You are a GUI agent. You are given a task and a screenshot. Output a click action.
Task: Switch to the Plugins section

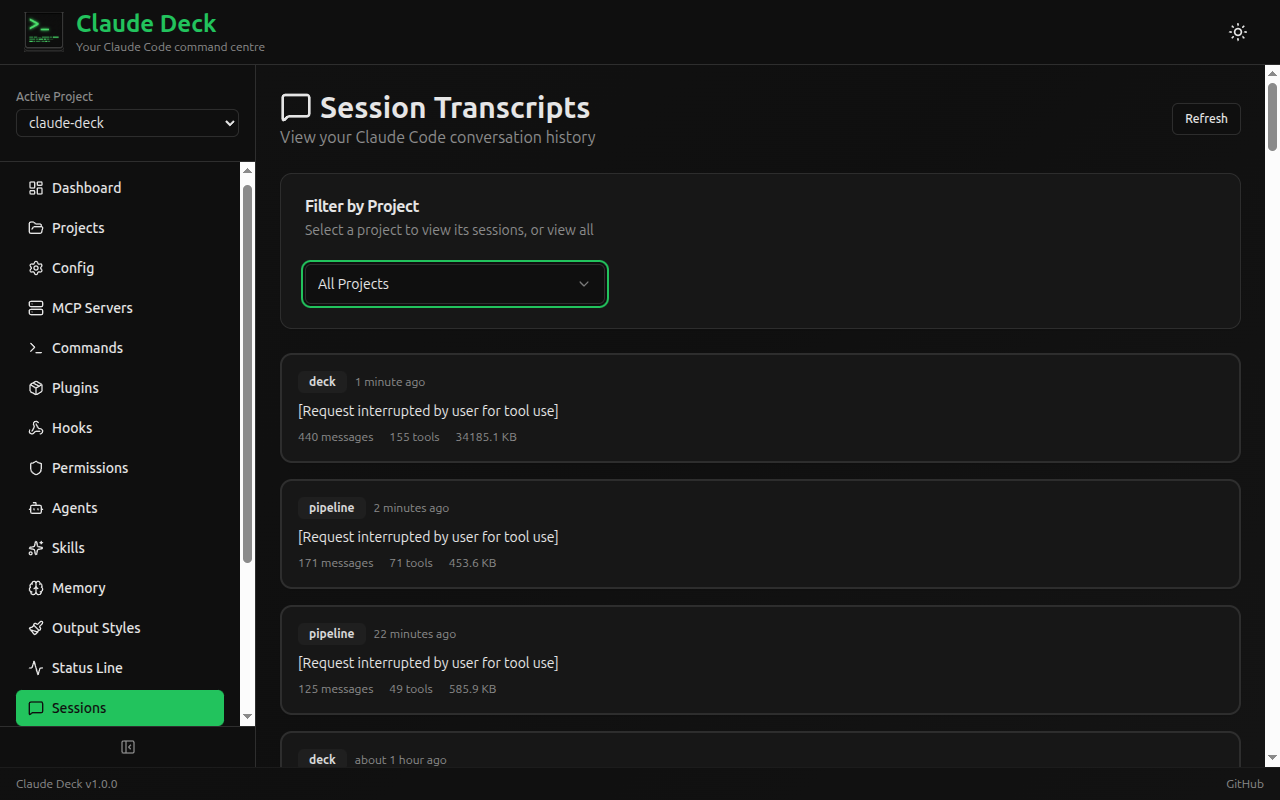coord(76,387)
